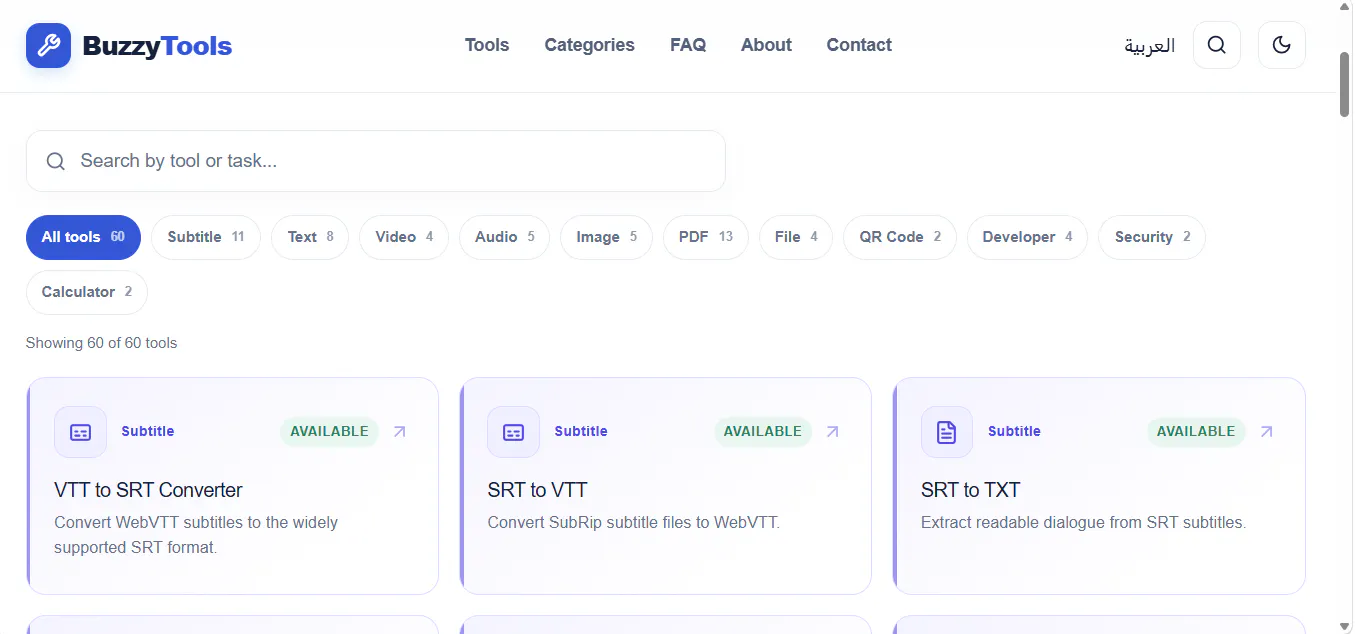Click the SRT to VTT subtitle icon

click(x=513, y=432)
